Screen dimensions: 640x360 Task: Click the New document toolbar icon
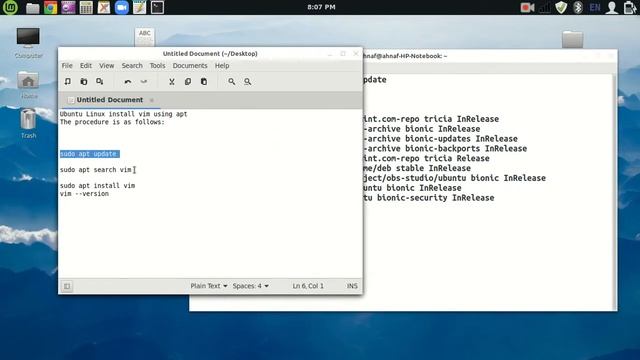click(x=68, y=82)
